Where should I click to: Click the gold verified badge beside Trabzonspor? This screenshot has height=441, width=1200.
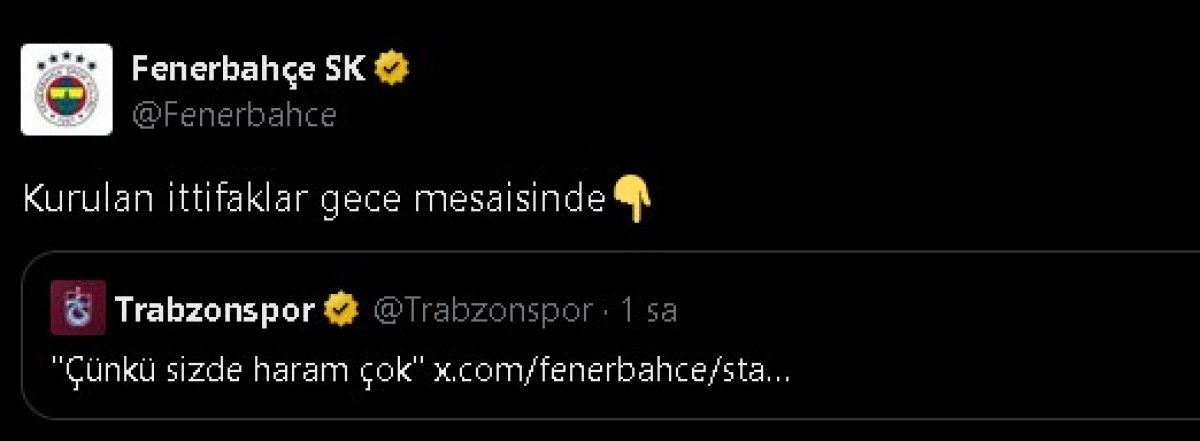pos(342,310)
